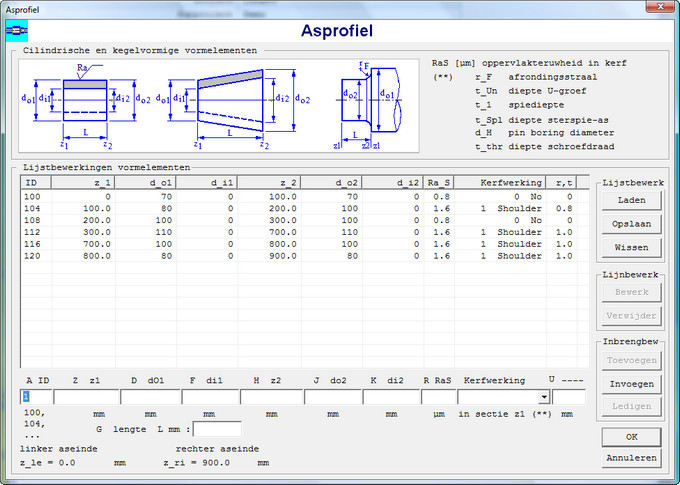Click the z_1 value 700.0 in row 116

[97, 244]
